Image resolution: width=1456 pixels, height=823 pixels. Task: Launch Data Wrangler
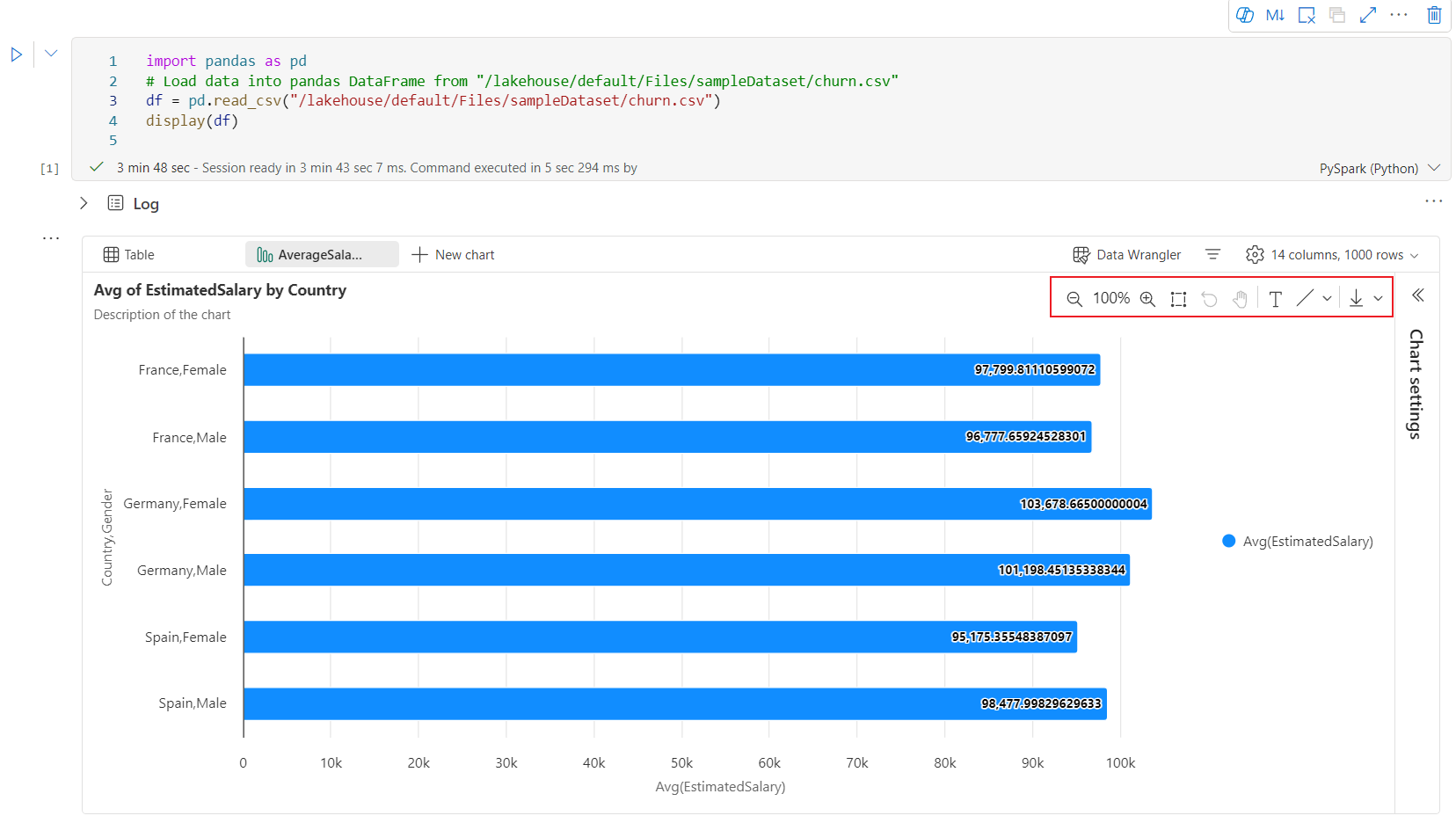point(1127,255)
